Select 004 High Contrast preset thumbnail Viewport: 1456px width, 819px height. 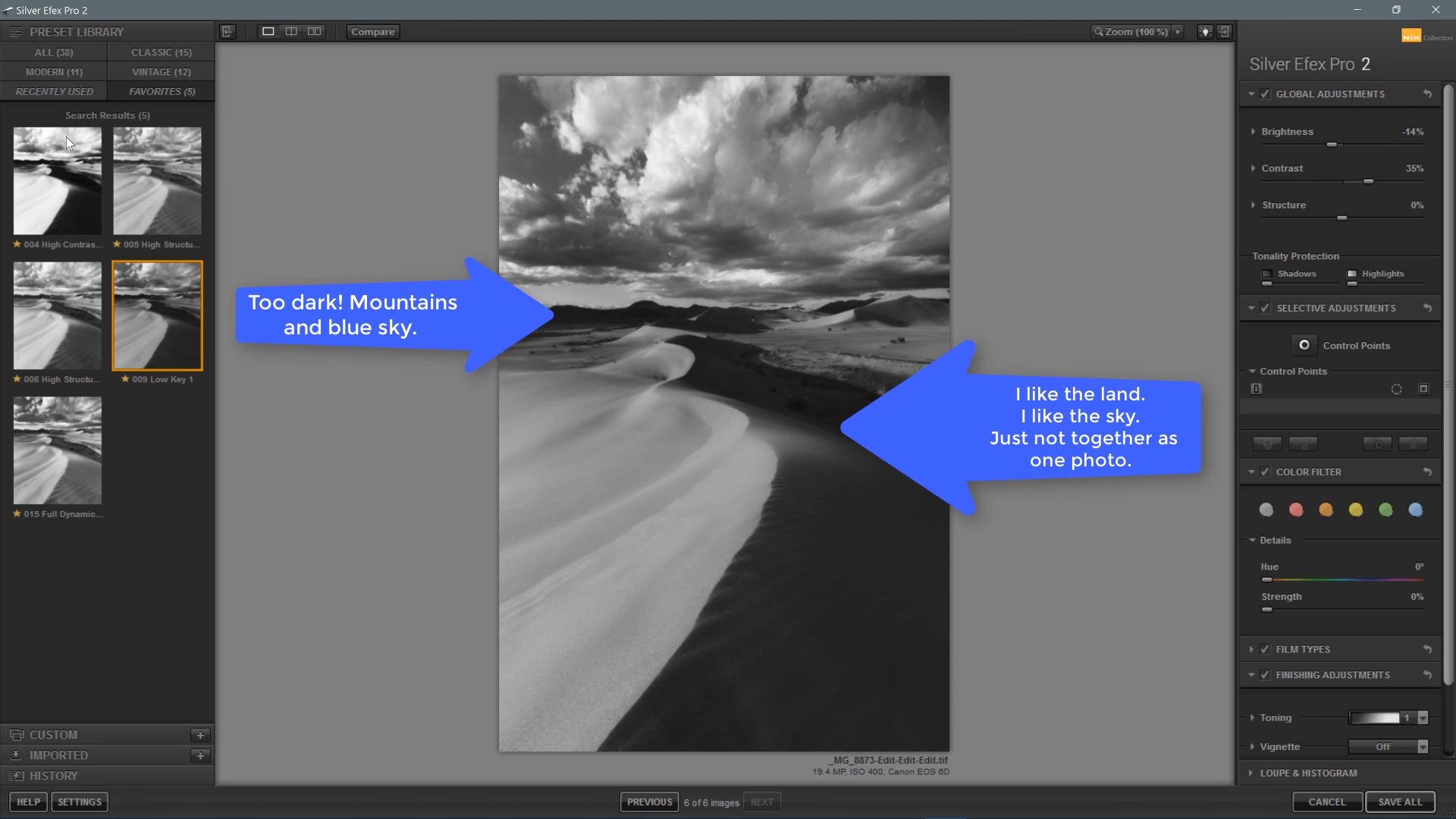[58, 180]
